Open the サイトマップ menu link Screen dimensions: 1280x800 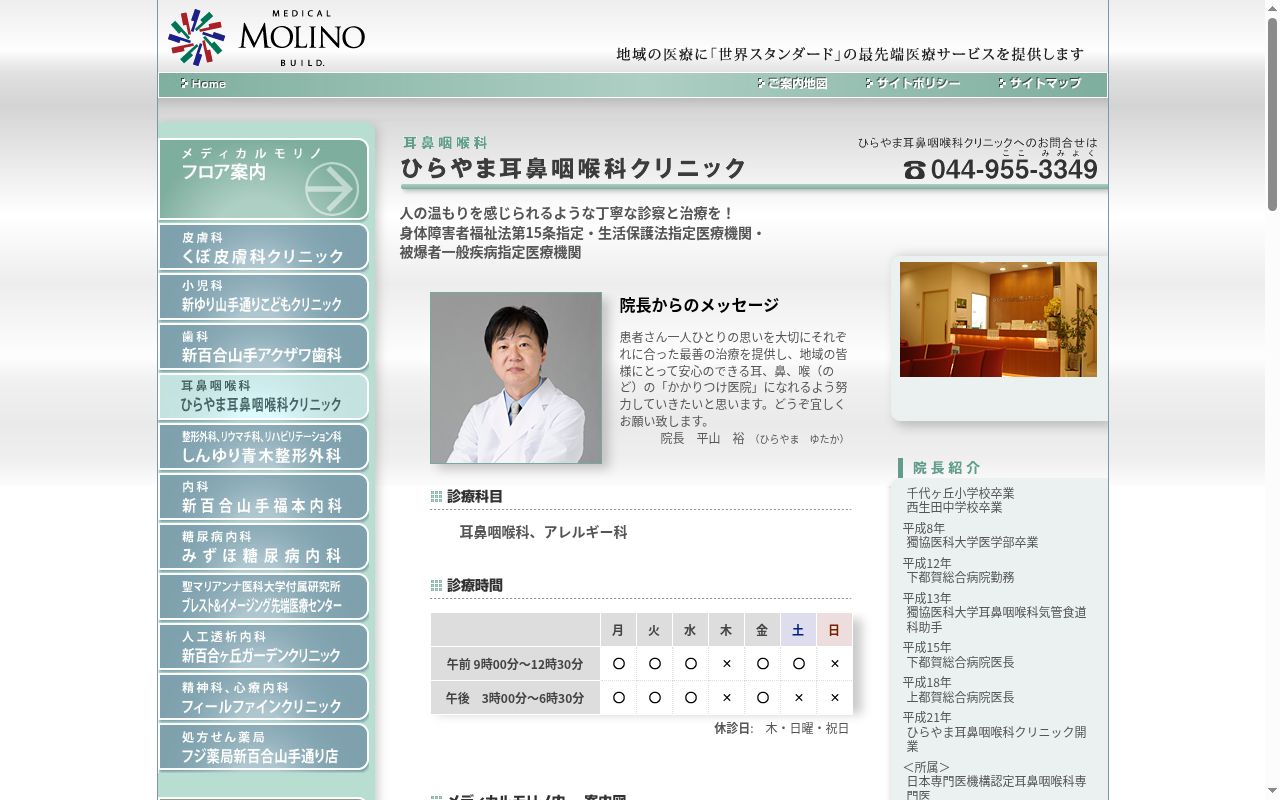(1039, 84)
